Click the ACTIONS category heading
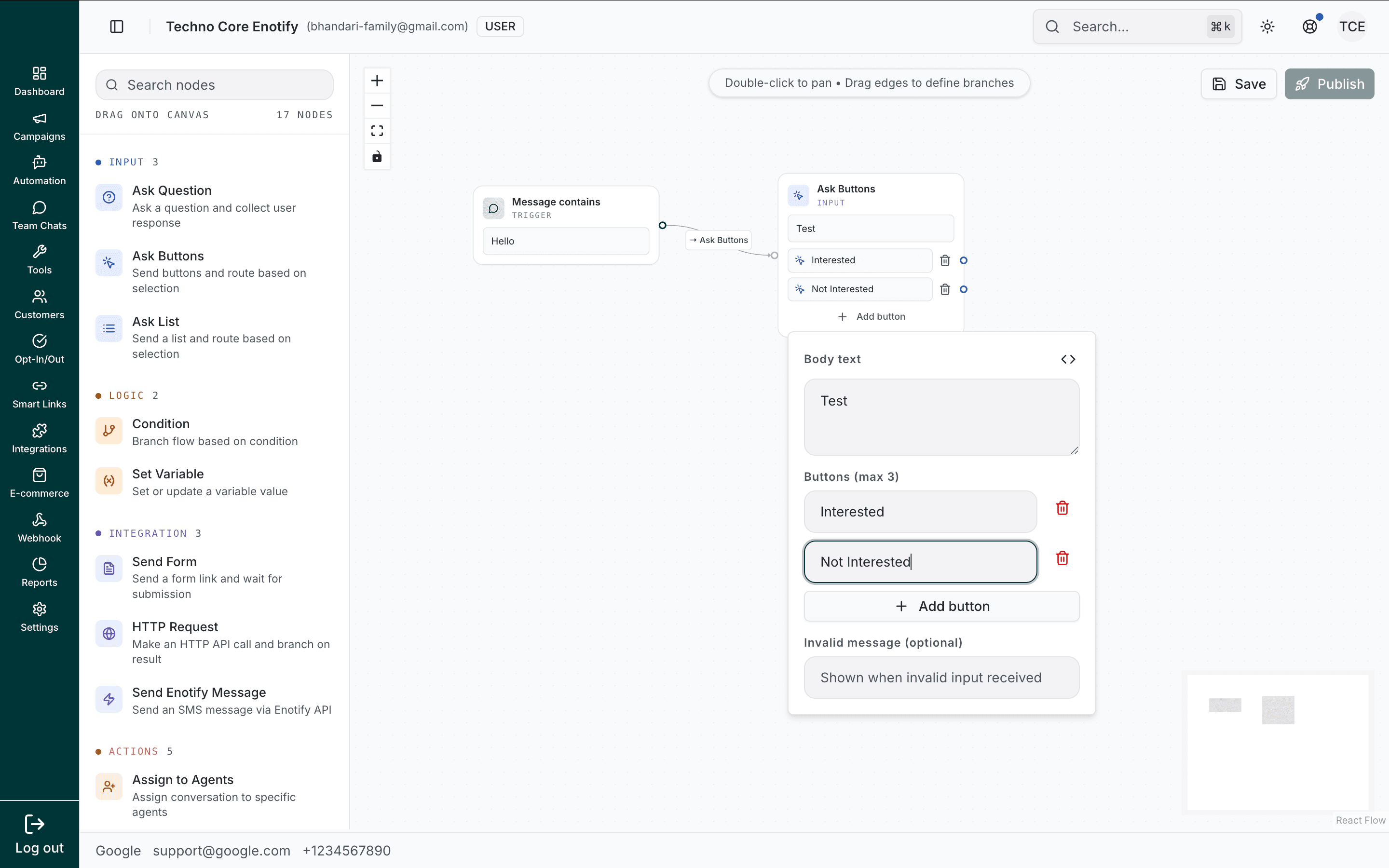This screenshot has width=1389, height=868. tap(134, 751)
